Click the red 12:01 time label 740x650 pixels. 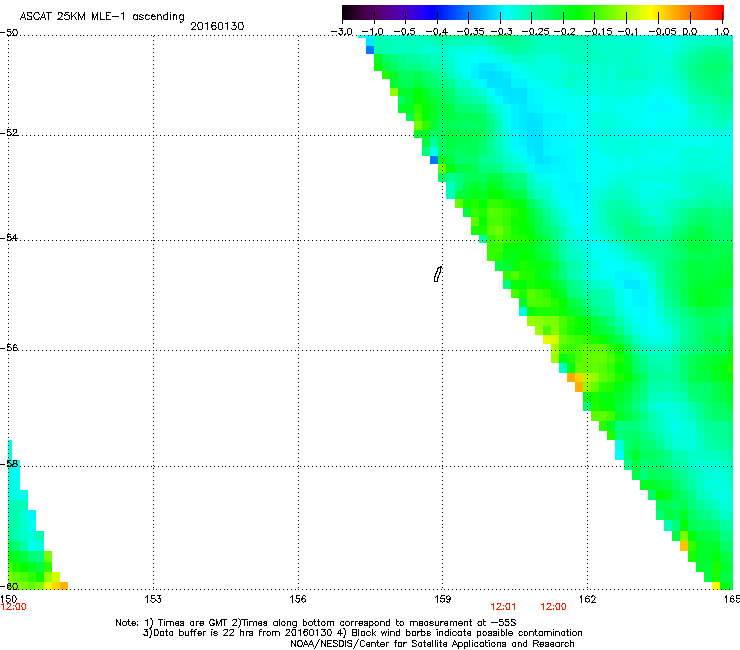(503, 607)
